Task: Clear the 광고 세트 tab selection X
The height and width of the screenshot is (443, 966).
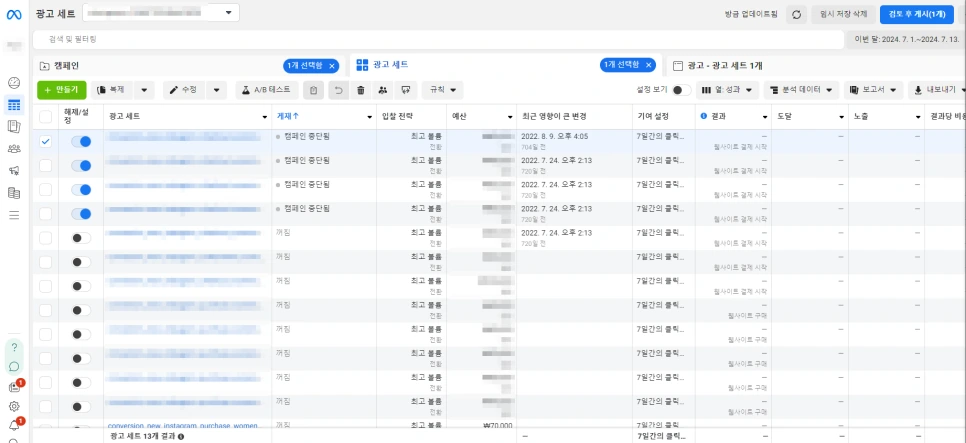Action: coord(649,65)
